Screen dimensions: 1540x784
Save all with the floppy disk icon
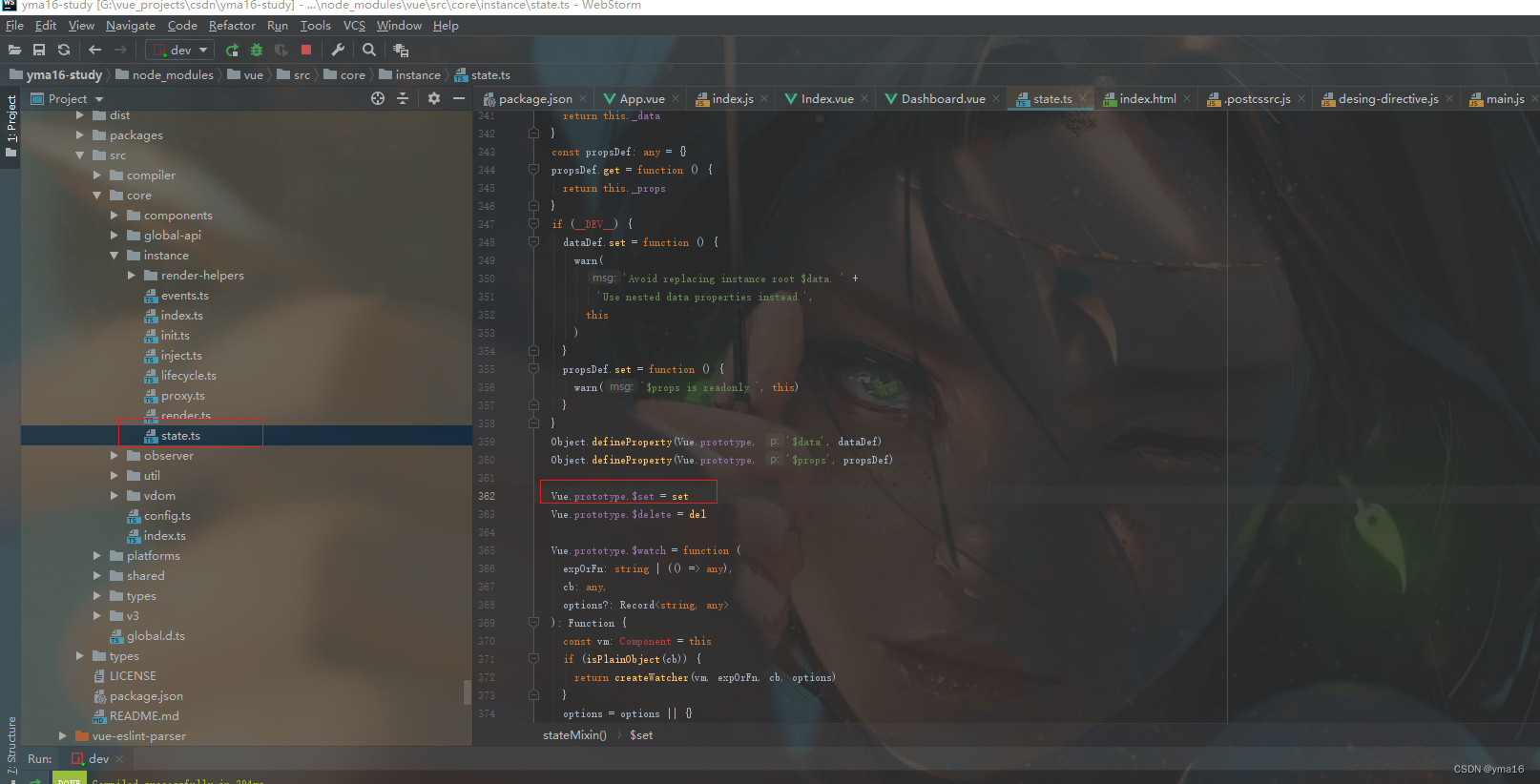click(x=39, y=50)
